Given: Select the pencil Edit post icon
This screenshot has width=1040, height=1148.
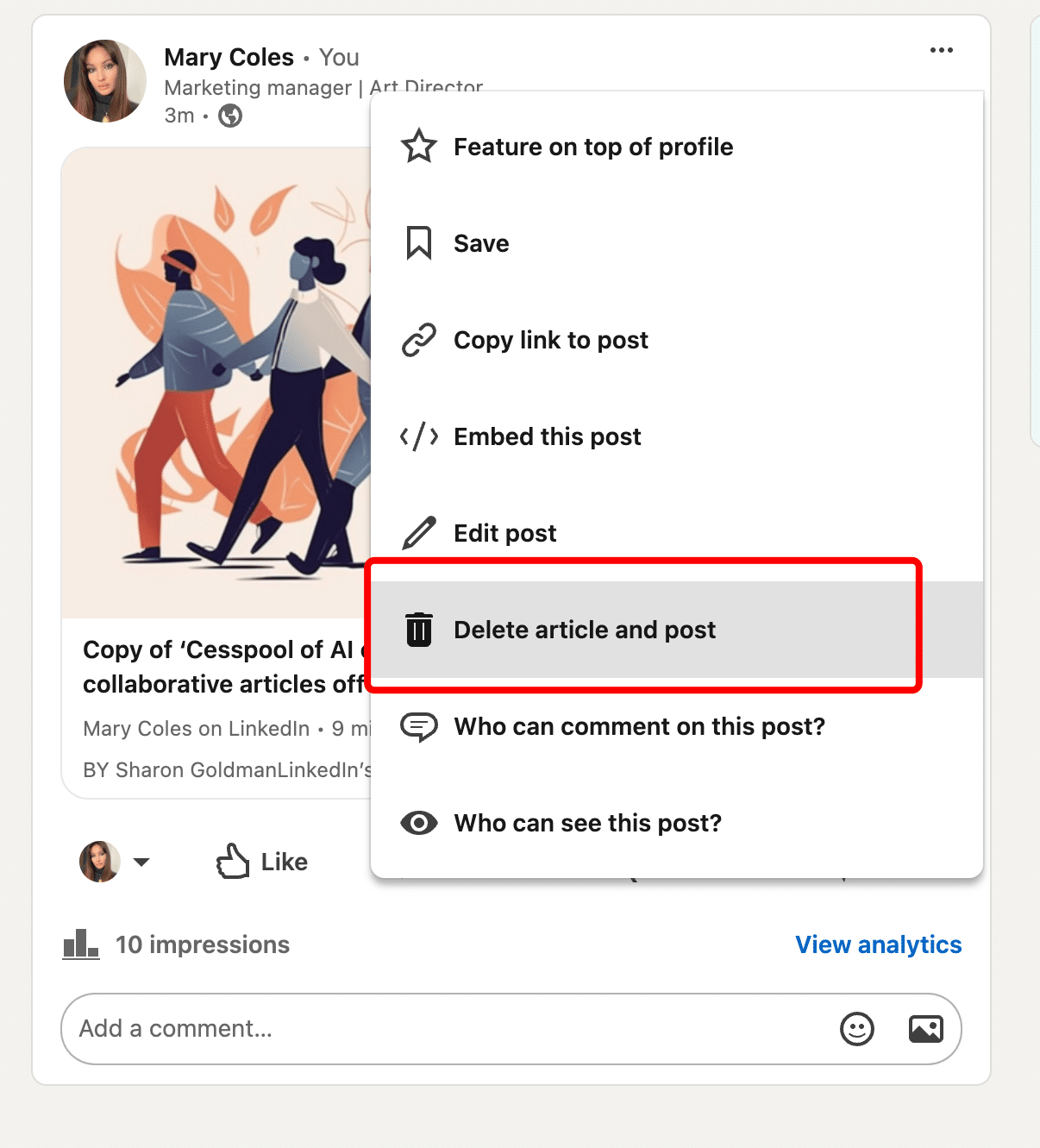Looking at the screenshot, I should point(418,532).
